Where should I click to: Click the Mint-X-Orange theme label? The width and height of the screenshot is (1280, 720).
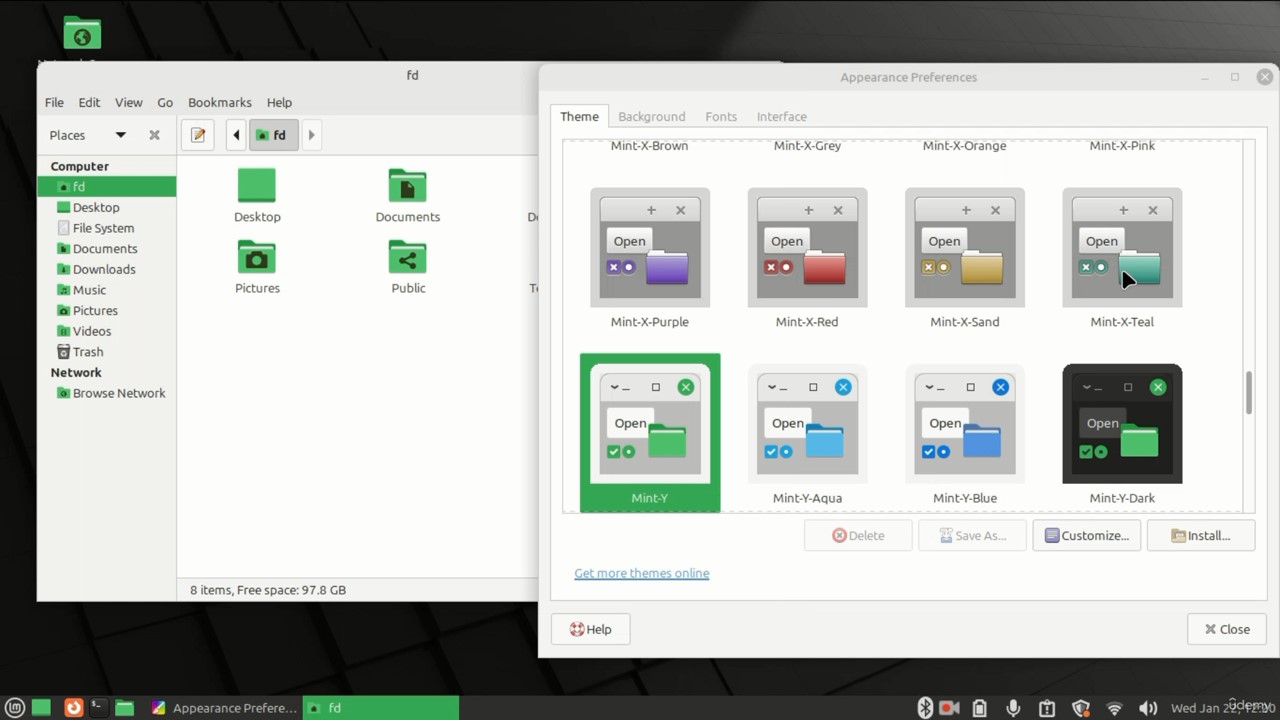[x=965, y=146]
